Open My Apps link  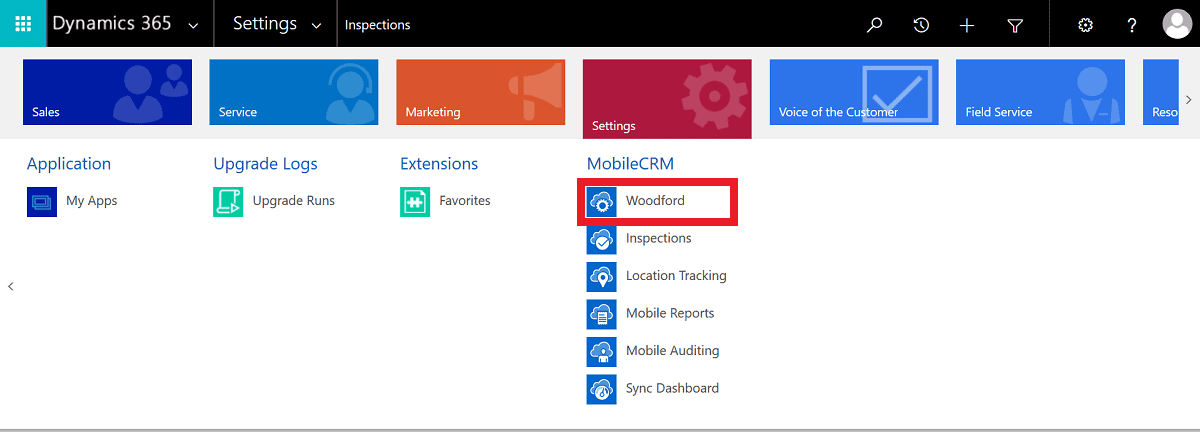(x=92, y=201)
